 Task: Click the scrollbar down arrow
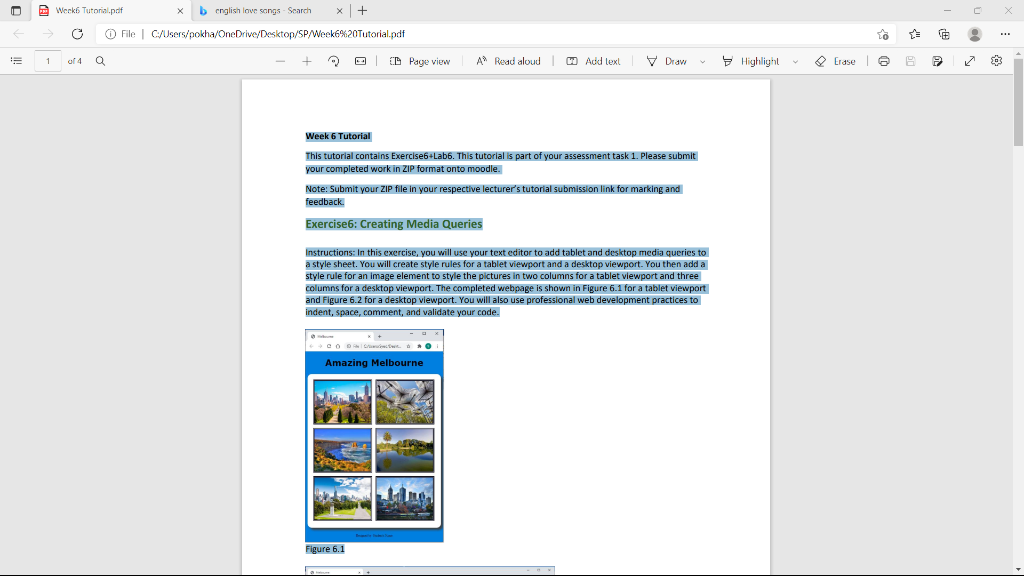[x=1018, y=570]
